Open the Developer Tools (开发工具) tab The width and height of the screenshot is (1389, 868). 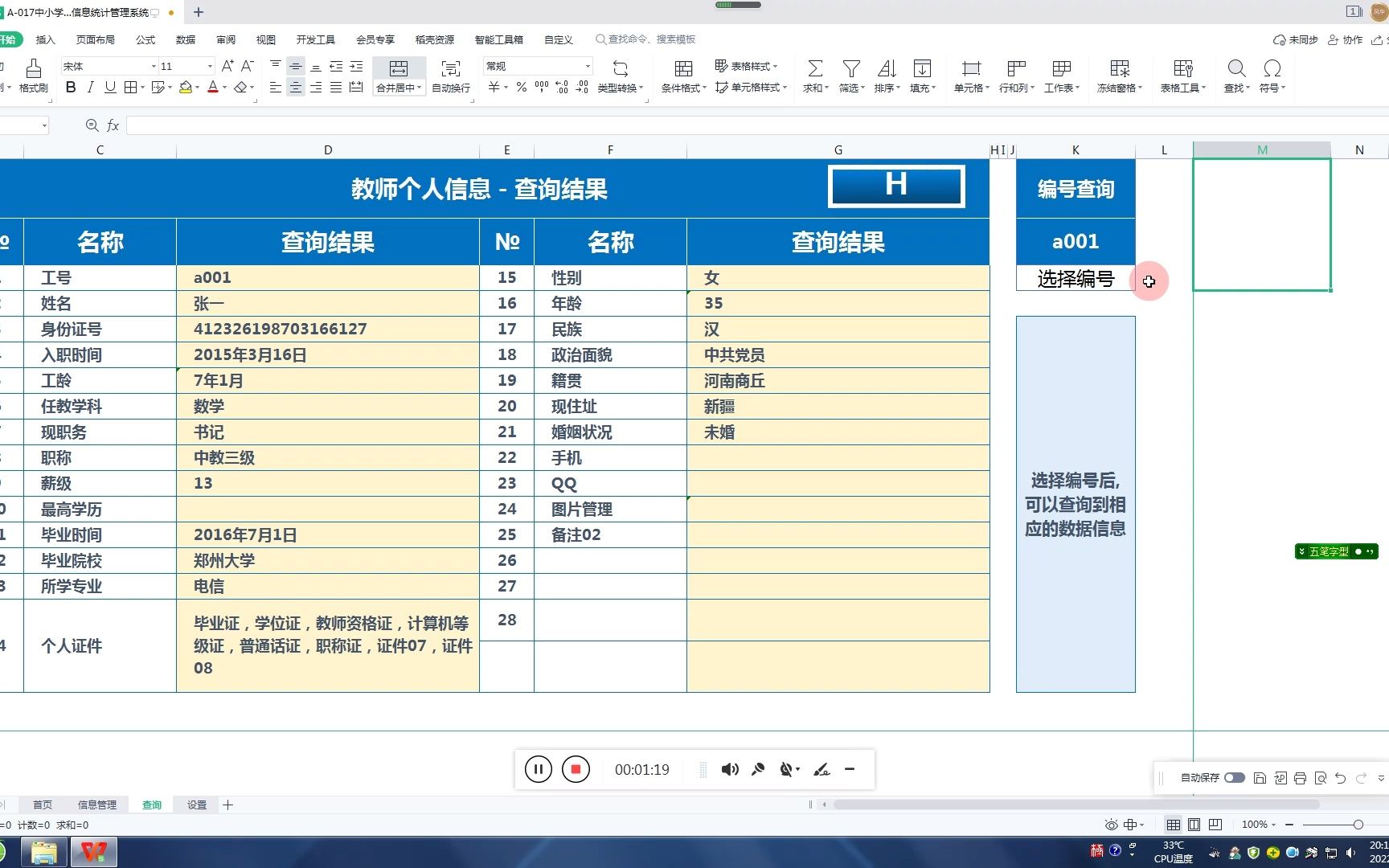click(316, 39)
